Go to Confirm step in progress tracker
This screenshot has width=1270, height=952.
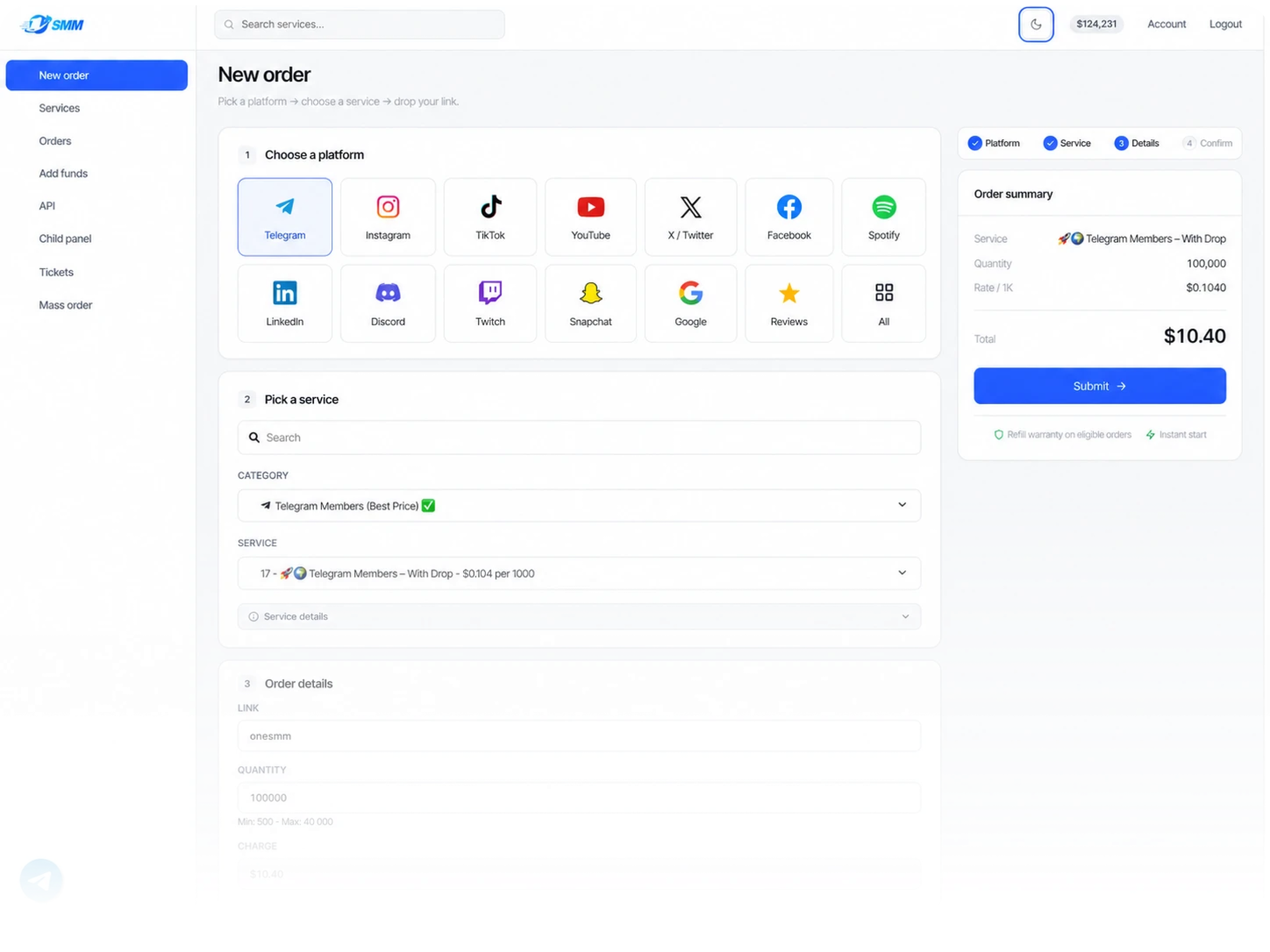click(1207, 143)
